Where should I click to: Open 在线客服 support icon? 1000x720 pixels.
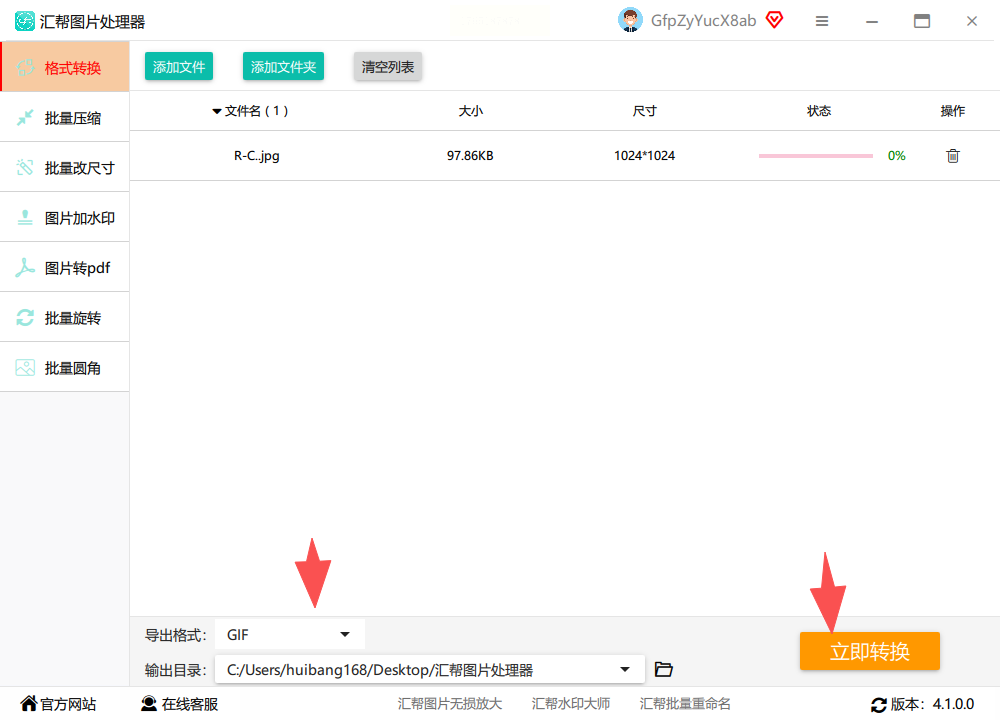(x=149, y=703)
